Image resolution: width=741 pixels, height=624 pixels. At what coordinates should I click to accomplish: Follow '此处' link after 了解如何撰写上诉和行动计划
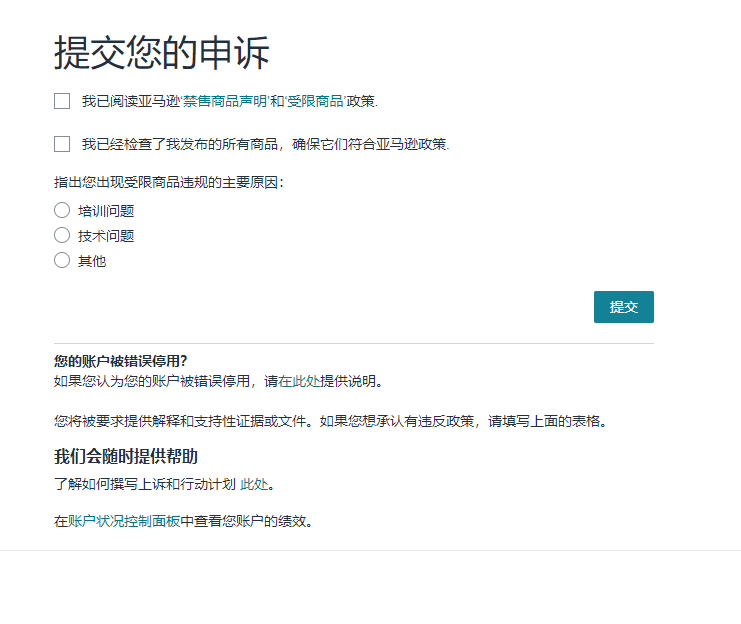point(254,484)
